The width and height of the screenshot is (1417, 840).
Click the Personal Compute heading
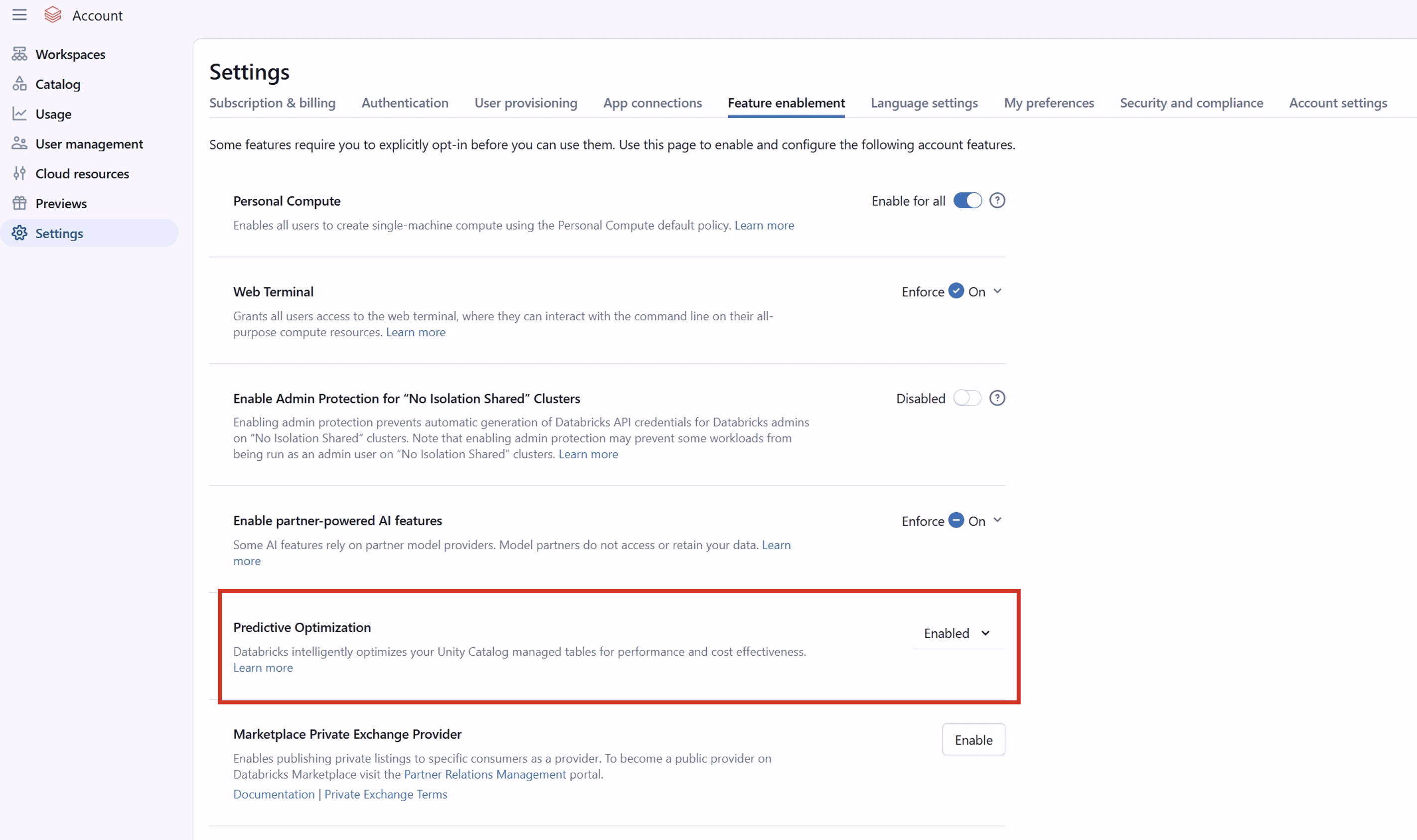point(287,200)
